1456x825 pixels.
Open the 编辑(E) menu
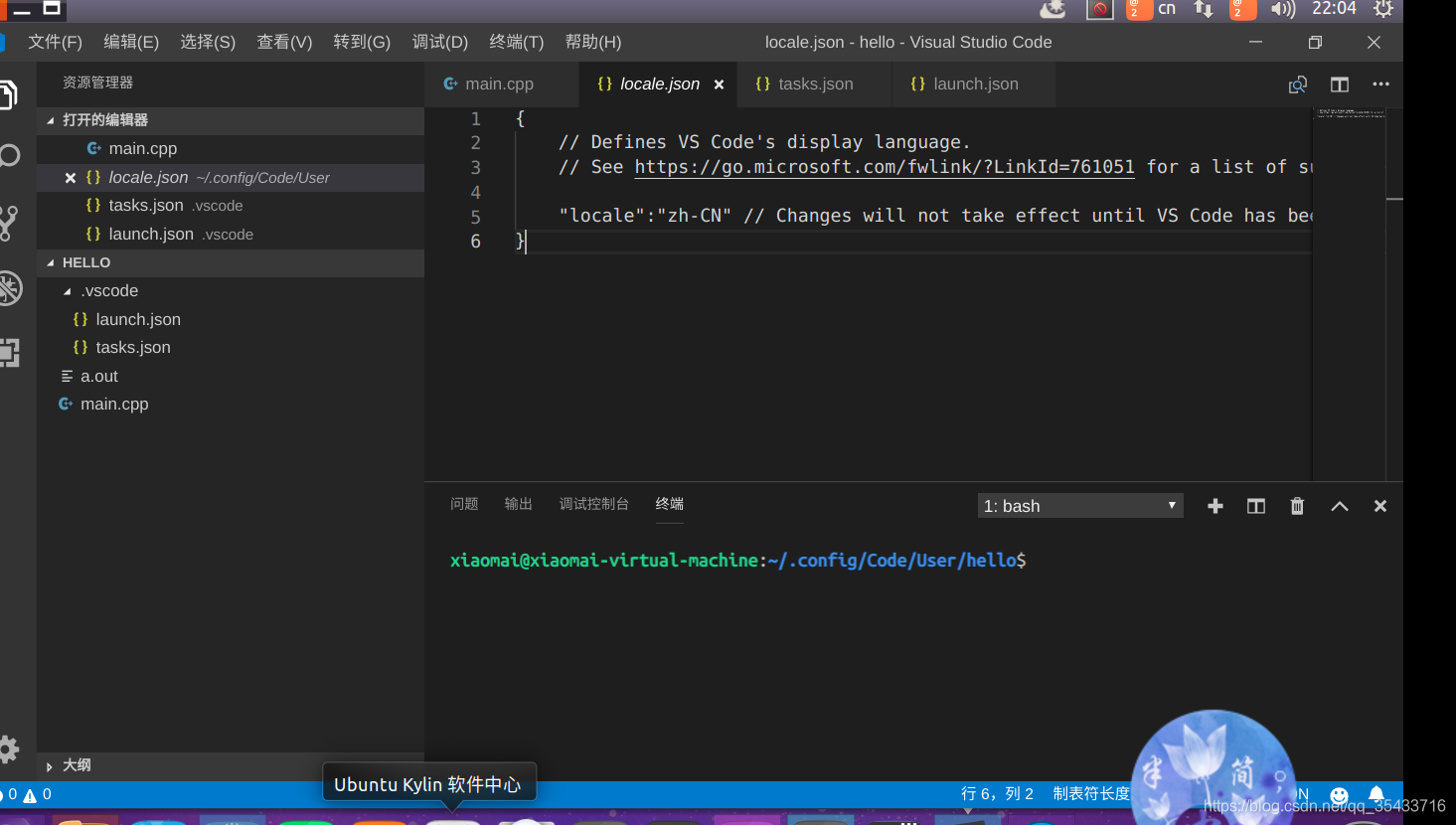click(x=131, y=42)
